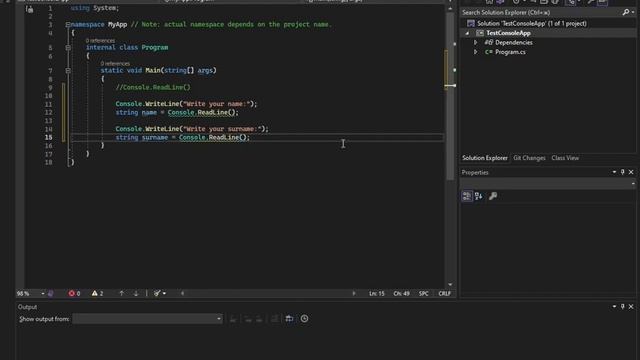Click Go to Previous Message icon in Output
This screenshot has width=640, height=360.
pos(248,319)
